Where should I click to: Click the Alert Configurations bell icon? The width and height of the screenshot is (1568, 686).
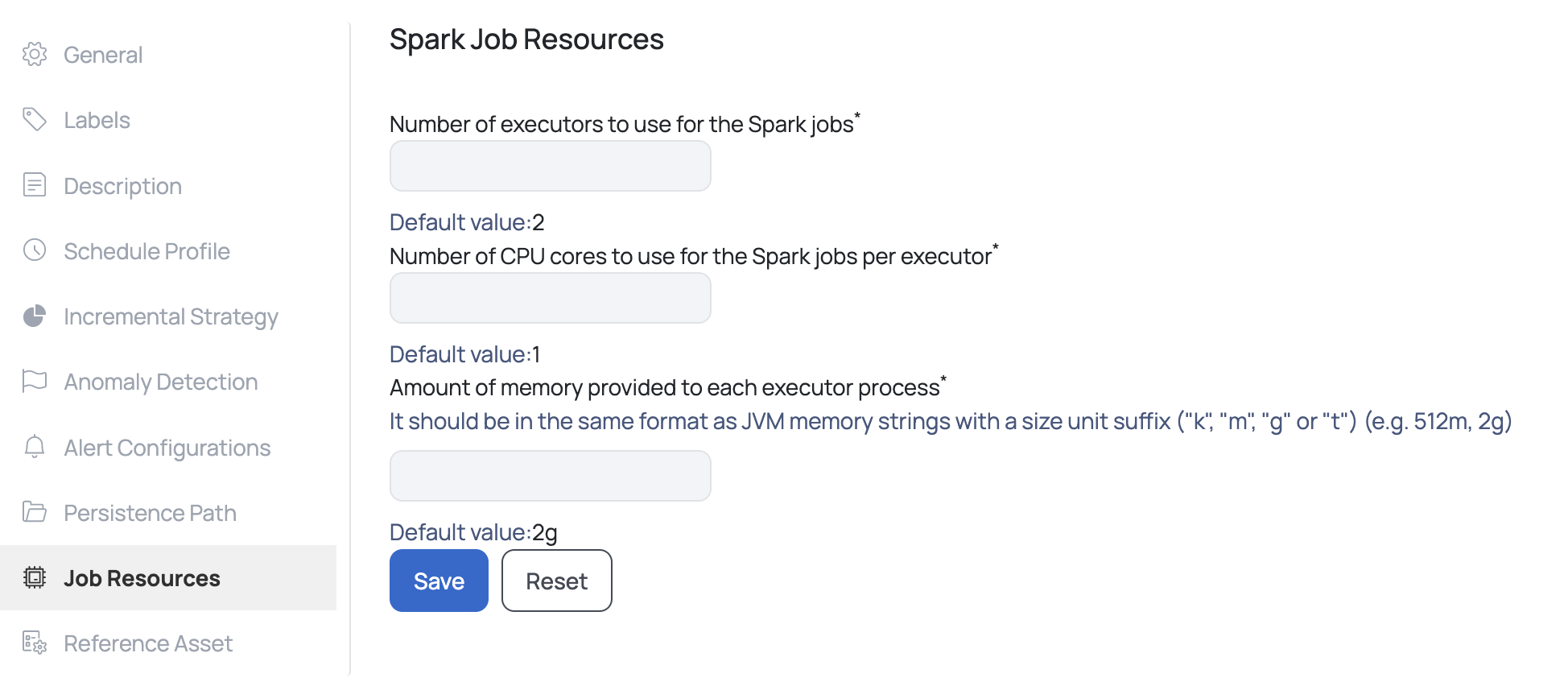pyautogui.click(x=35, y=447)
